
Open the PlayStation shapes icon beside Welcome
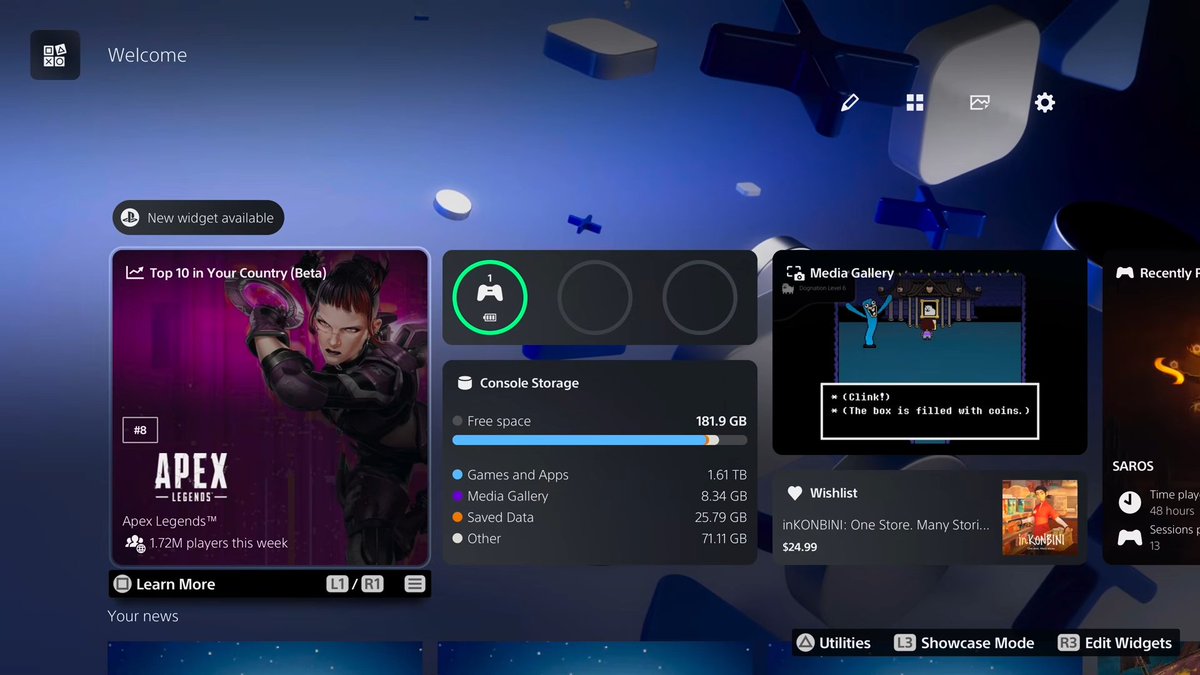[x=55, y=55]
